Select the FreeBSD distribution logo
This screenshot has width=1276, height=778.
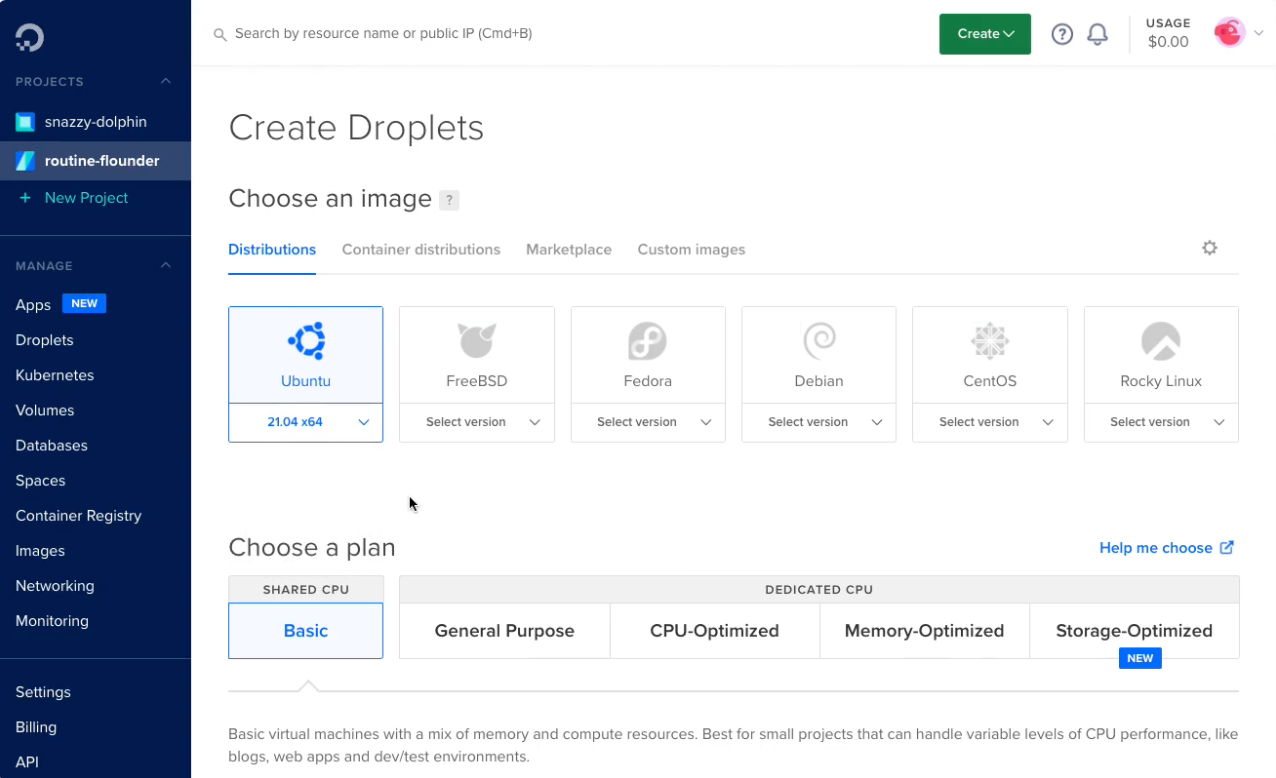tap(477, 341)
